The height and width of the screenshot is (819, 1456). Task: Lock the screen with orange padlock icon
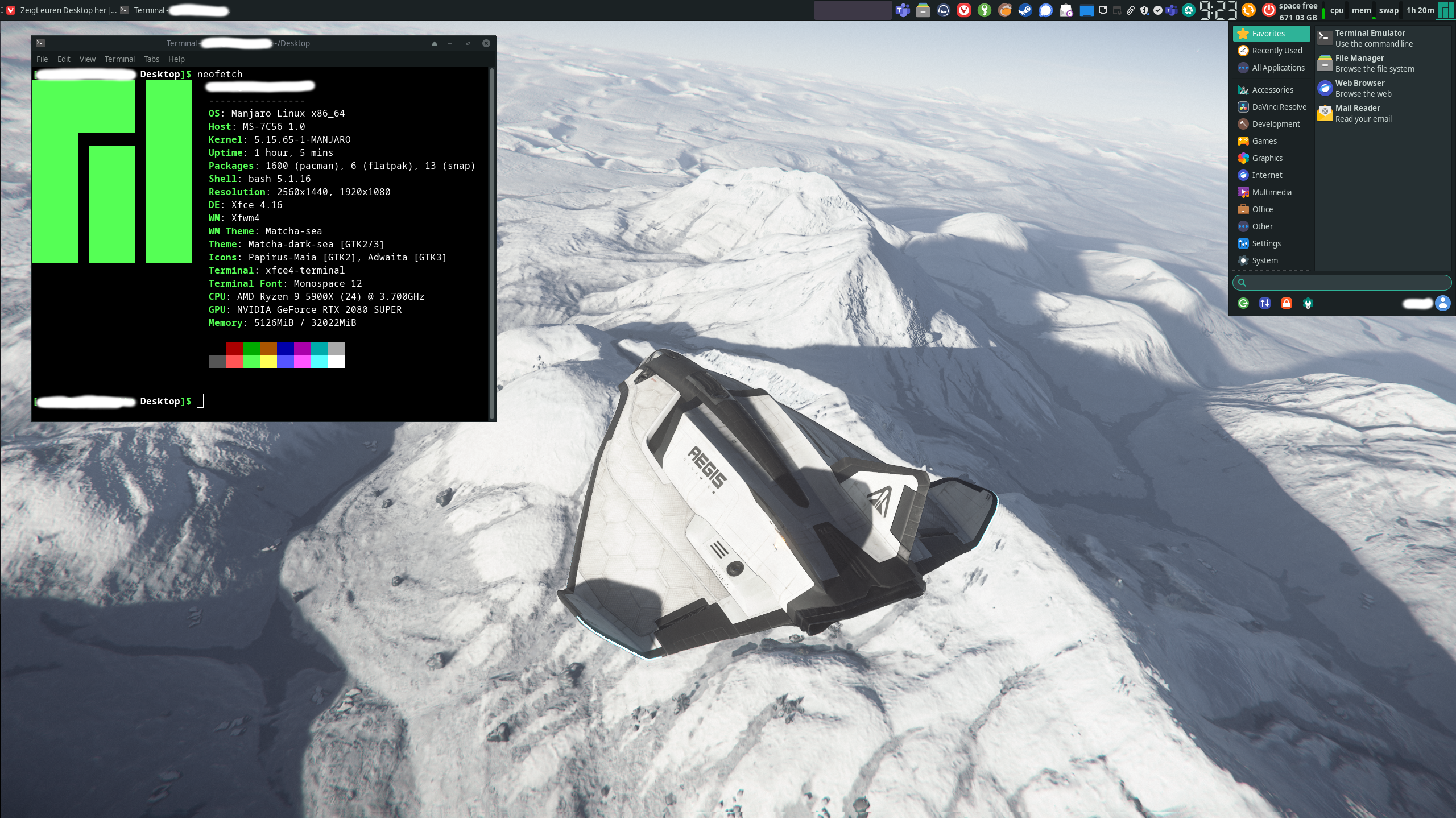point(1287,303)
